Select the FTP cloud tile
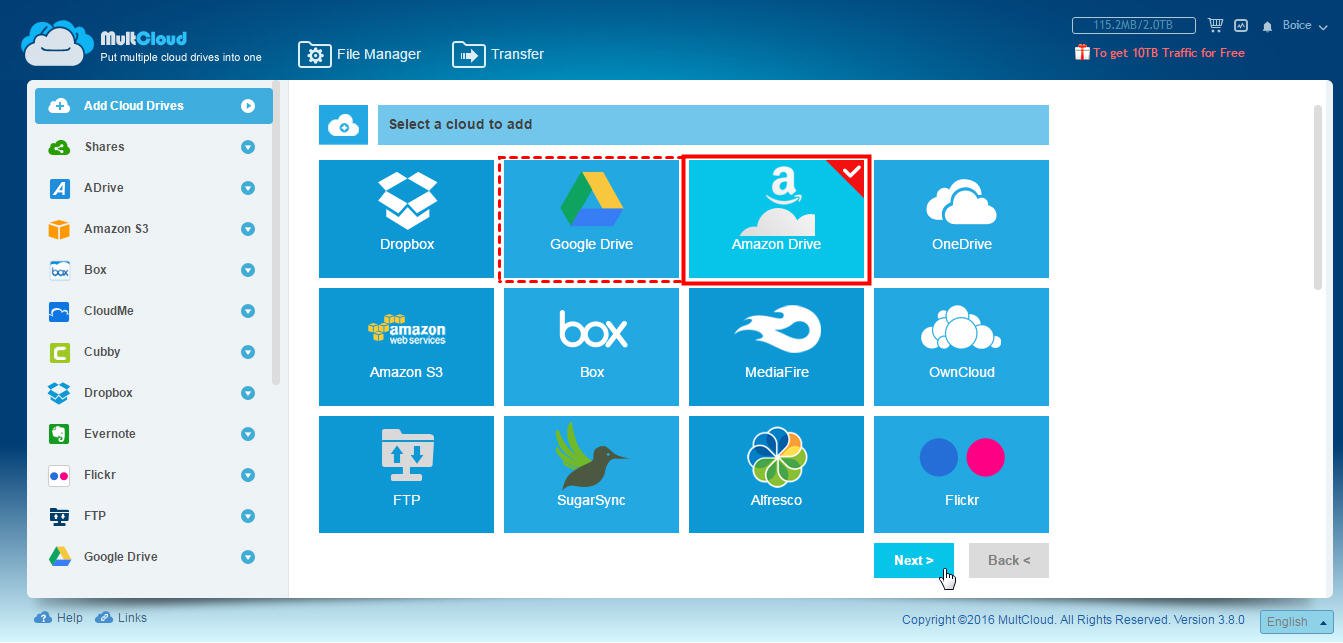The image size is (1343, 643). pyautogui.click(x=406, y=474)
